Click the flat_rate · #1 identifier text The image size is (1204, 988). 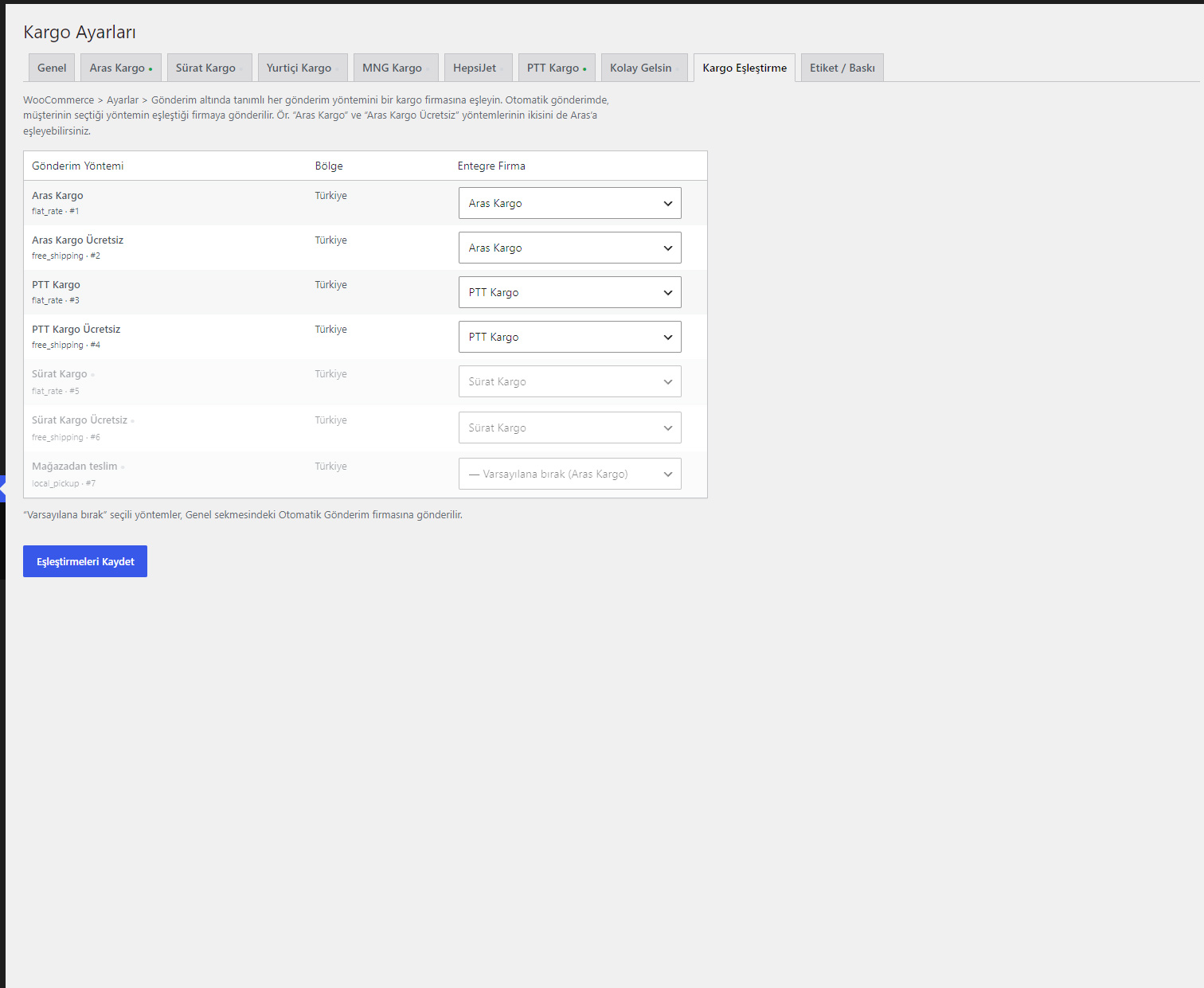coord(56,211)
